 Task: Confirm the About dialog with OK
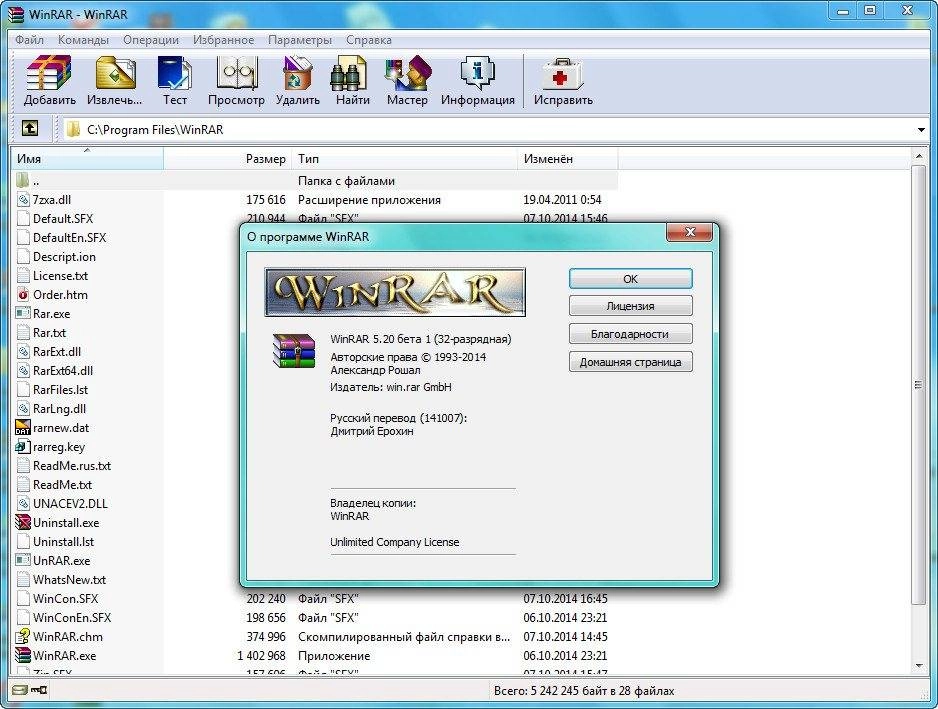coord(631,279)
